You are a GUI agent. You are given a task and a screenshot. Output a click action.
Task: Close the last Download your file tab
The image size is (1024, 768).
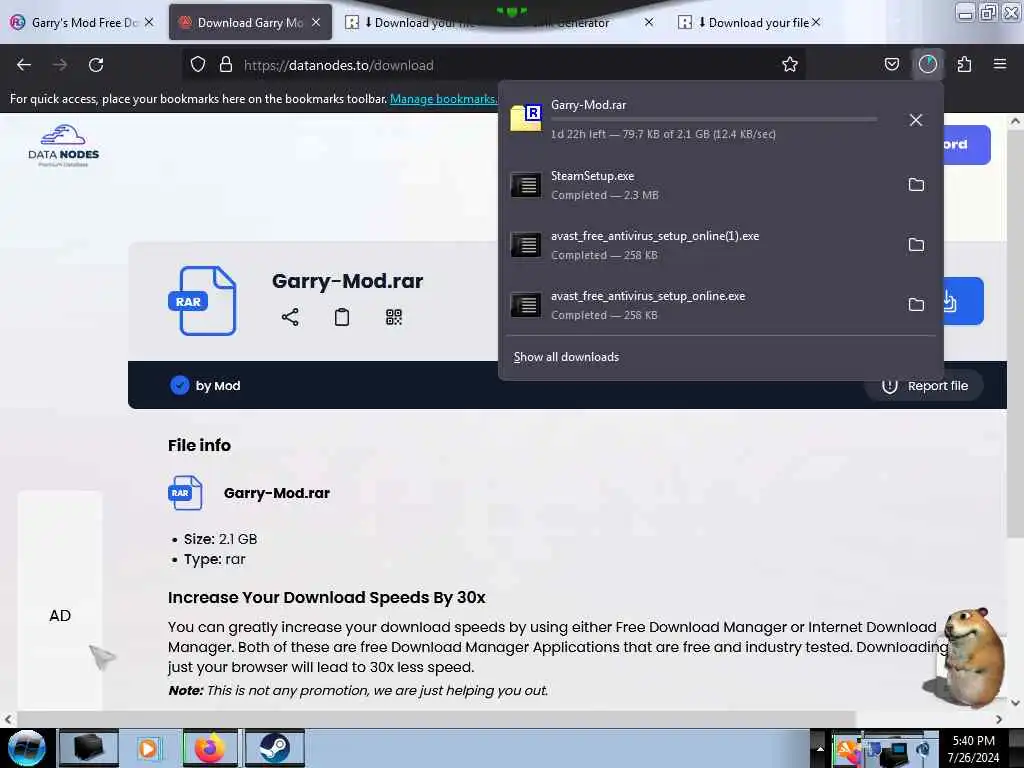[x=816, y=22]
